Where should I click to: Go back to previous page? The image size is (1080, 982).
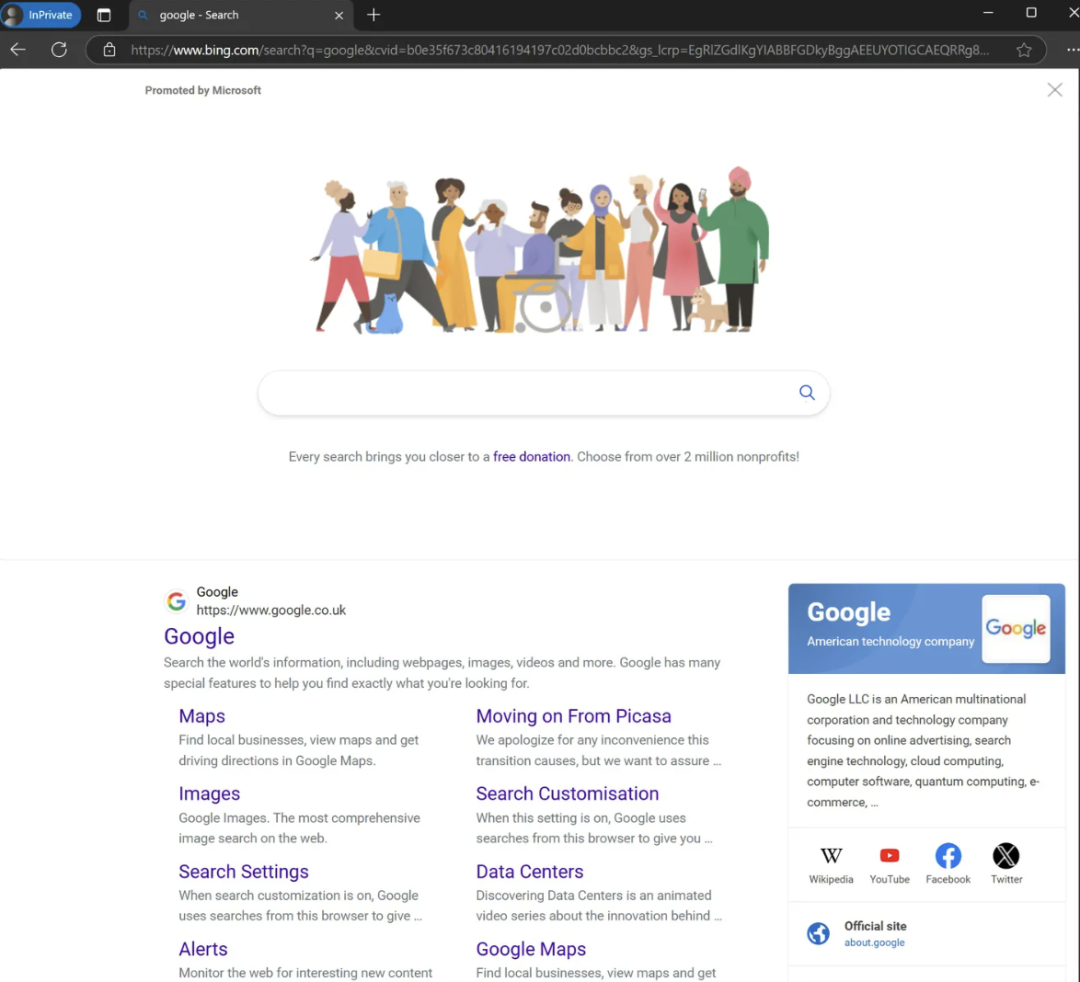click(x=18, y=50)
